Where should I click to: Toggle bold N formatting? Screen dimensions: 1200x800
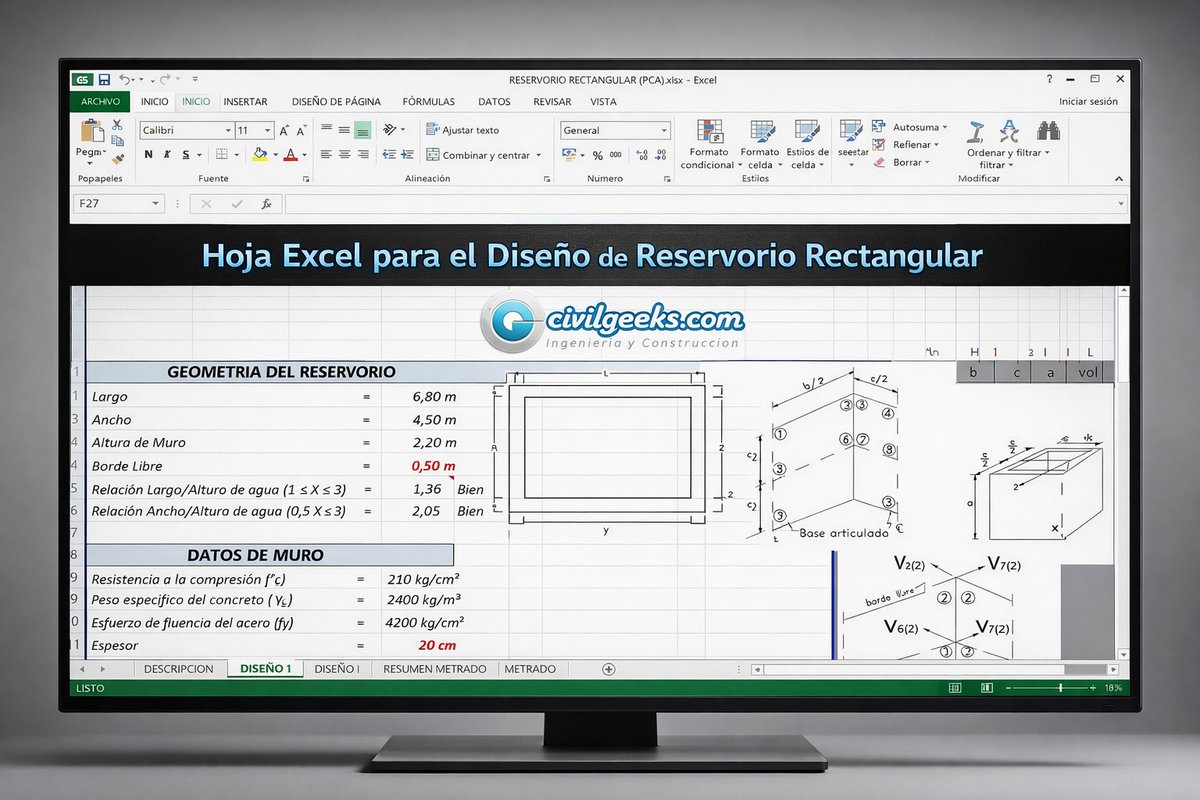[148, 155]
